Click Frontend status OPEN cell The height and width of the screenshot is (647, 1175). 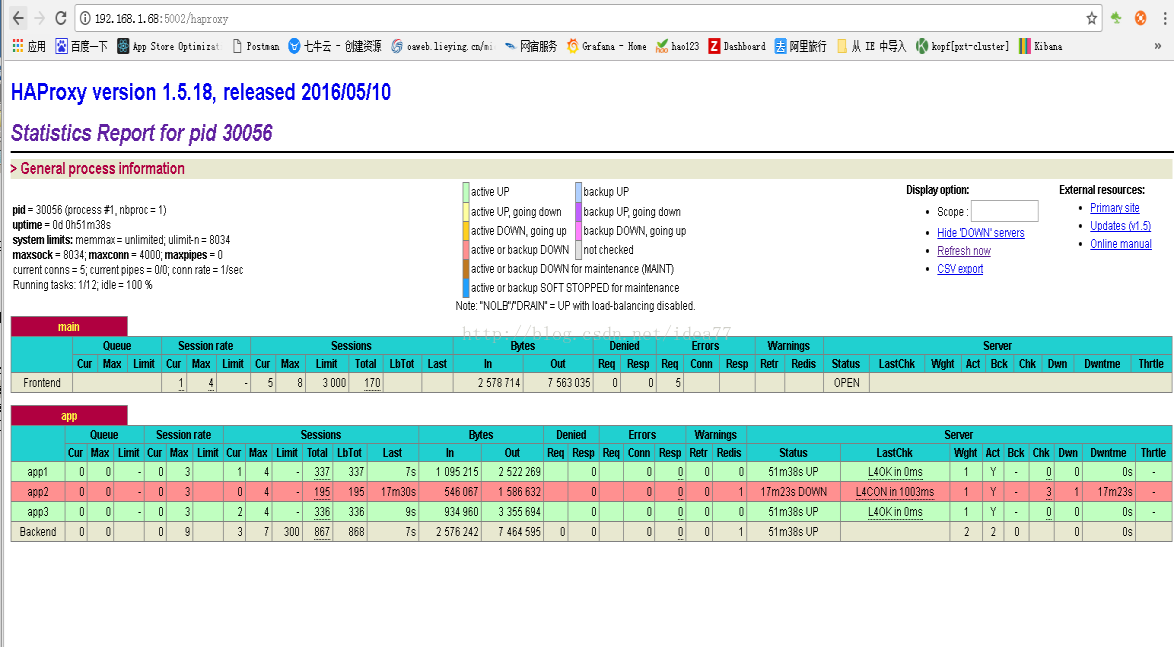point(847,383)
